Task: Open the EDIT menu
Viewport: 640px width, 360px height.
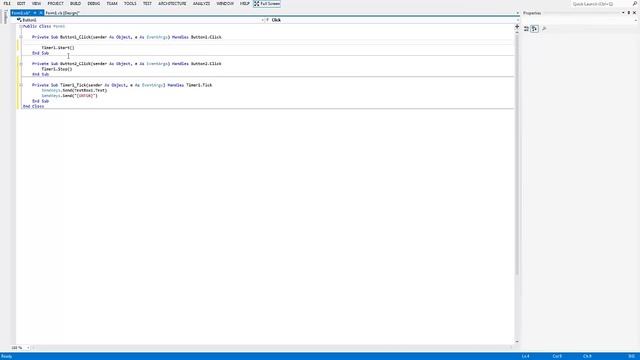Action: (21, 3)
